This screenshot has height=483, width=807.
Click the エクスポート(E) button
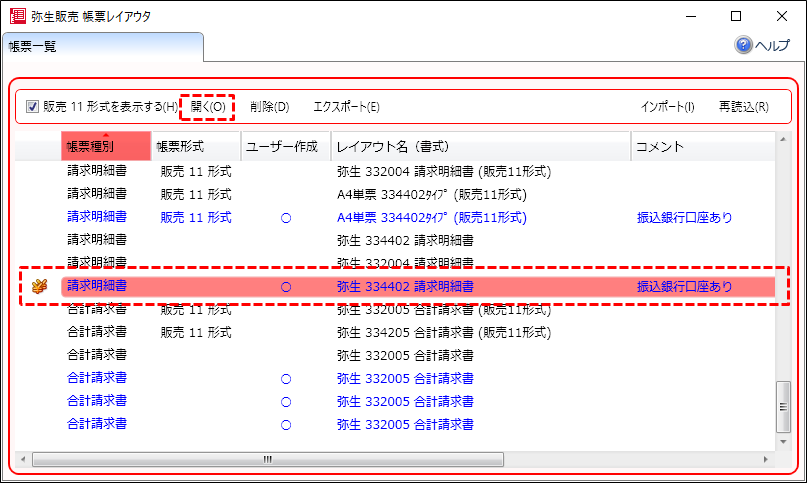(x=346, y=107)
